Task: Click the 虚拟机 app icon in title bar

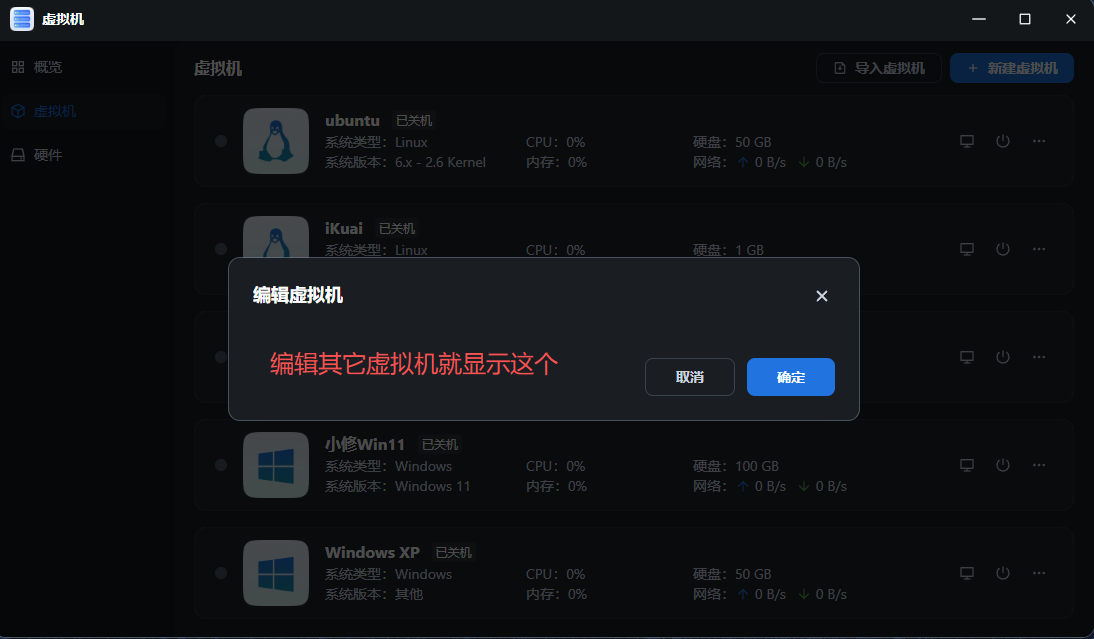Action: pos(22,19)
